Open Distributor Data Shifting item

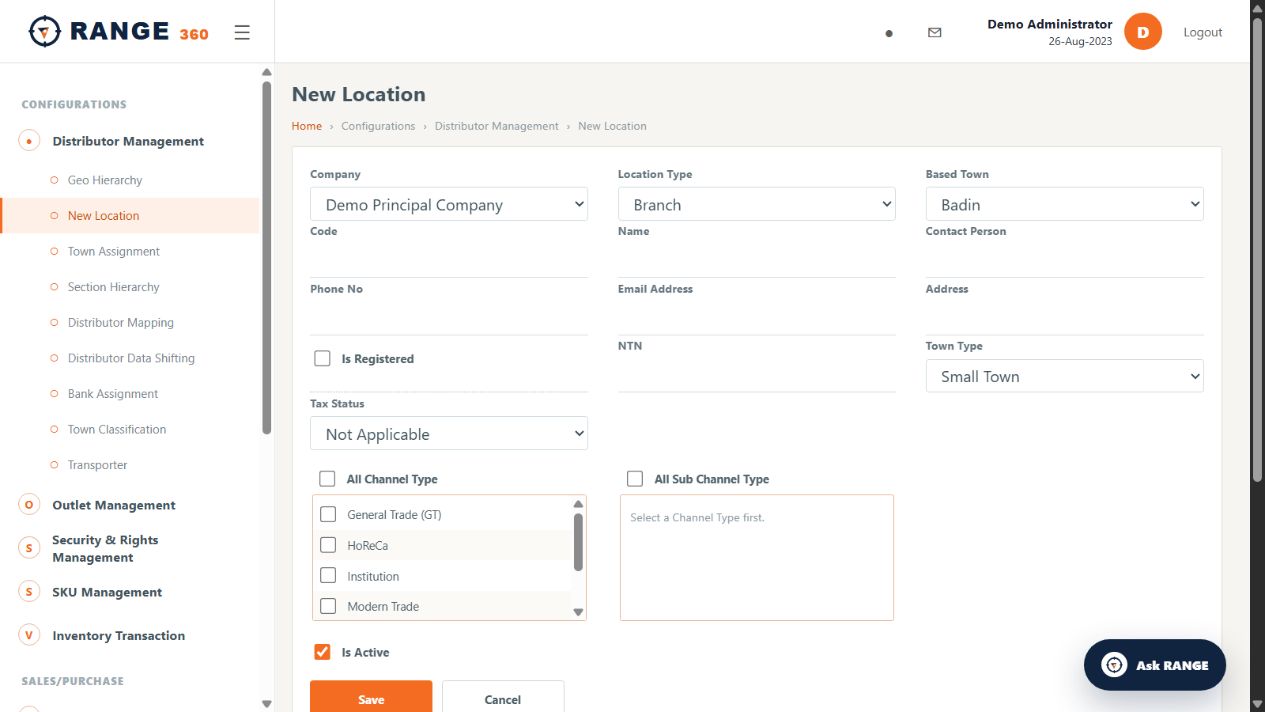coord(131,358)
